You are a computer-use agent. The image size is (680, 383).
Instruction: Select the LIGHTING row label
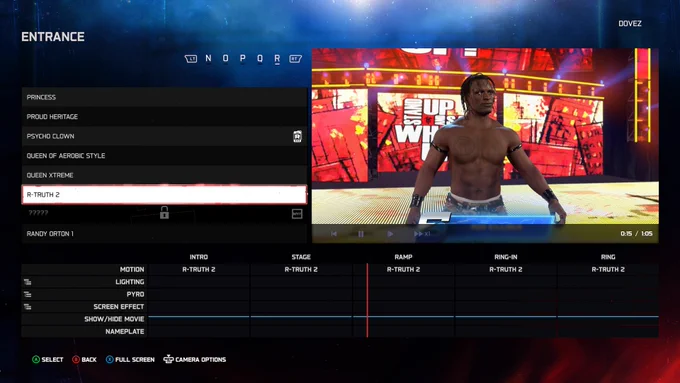[x=130, y=282]
